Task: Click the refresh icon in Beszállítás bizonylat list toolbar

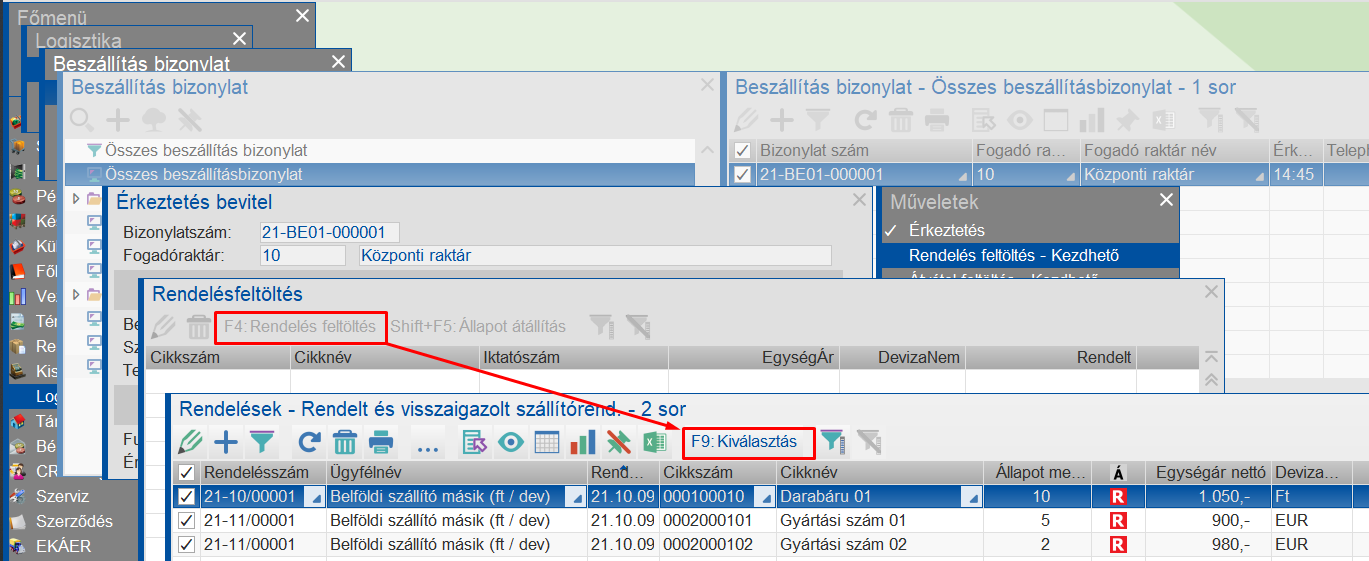Action: 864,120
